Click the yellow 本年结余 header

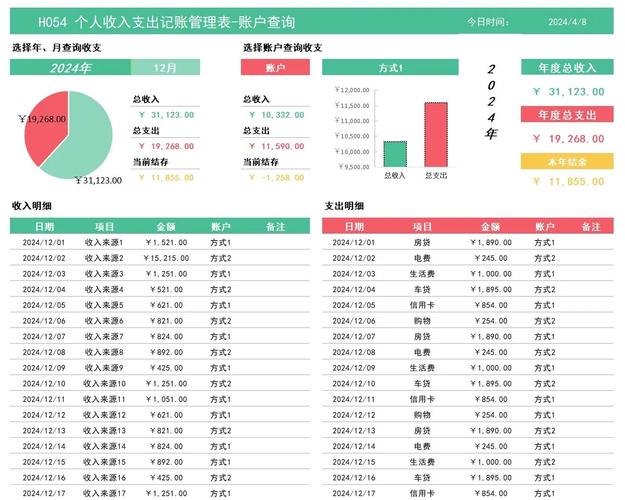567,161
